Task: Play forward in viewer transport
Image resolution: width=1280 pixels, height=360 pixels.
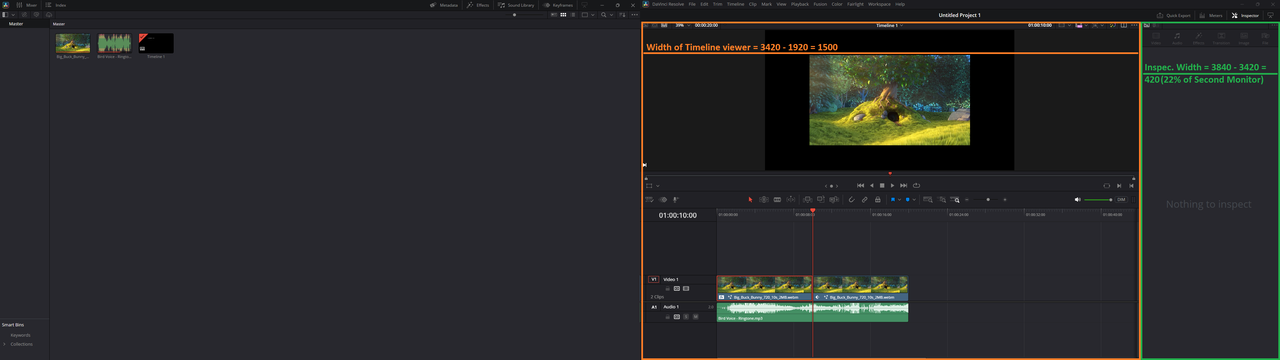Action: click(893, 185)
